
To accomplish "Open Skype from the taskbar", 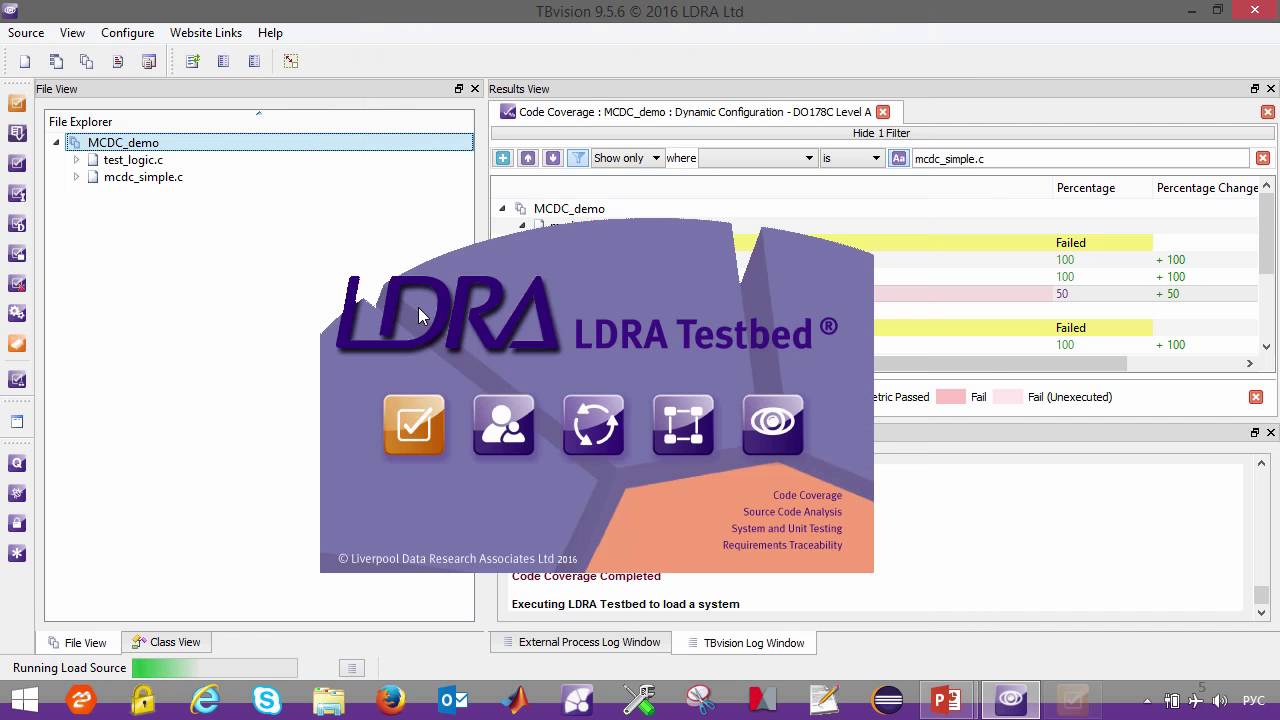I will click(267, 699).
